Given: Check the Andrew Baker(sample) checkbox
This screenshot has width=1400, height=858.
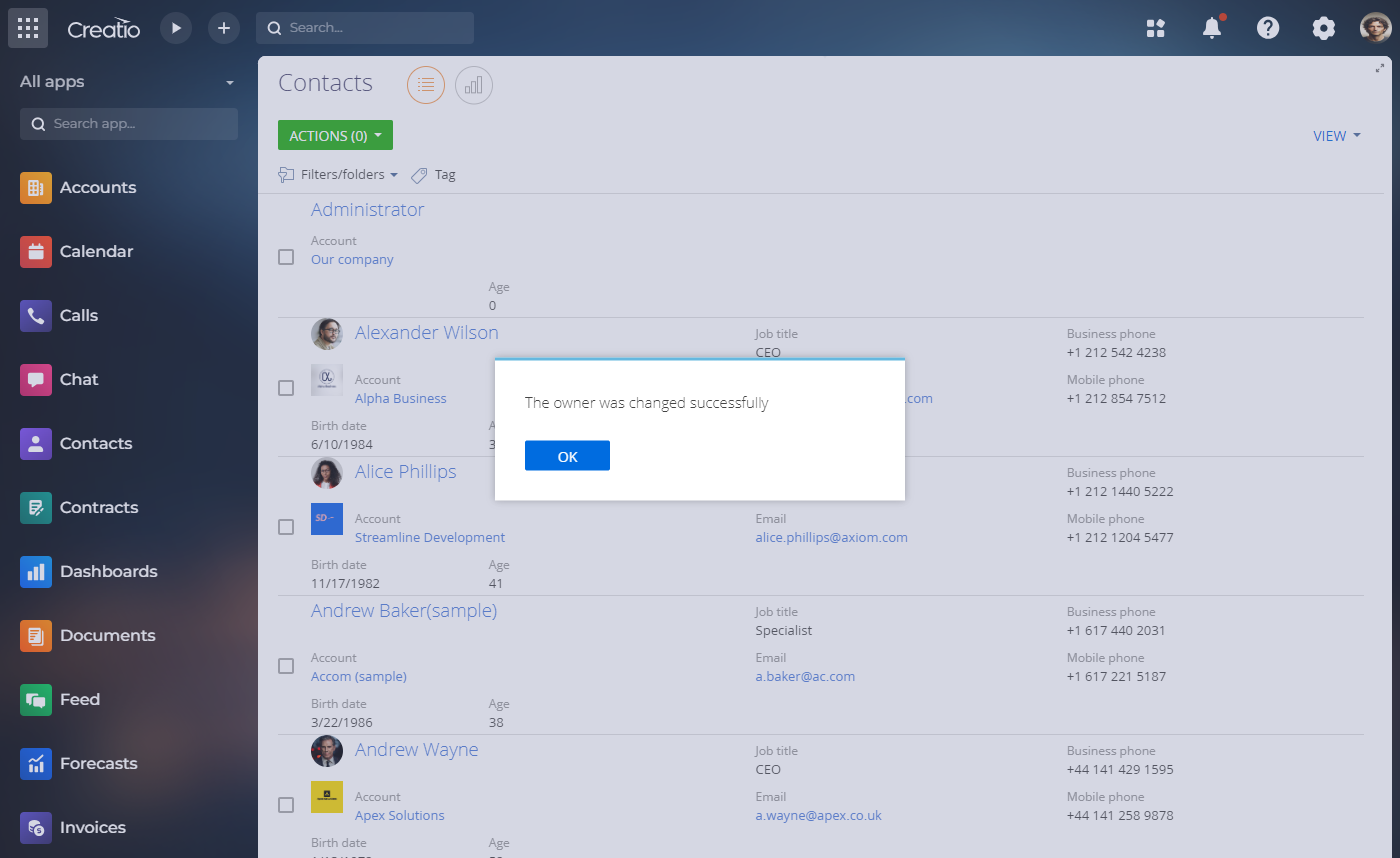Looking at the screenshot, I should point(286,666).
